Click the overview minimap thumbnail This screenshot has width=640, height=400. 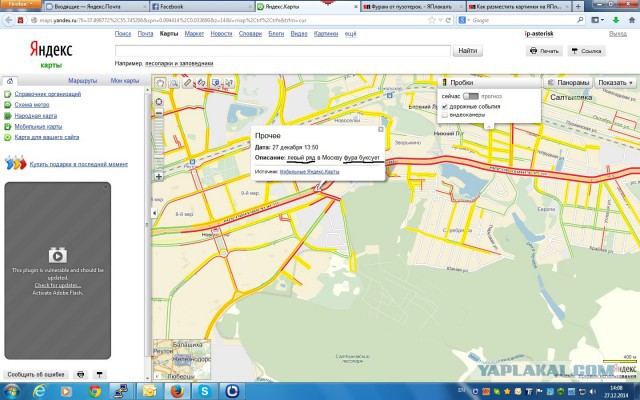coord(182,360)
